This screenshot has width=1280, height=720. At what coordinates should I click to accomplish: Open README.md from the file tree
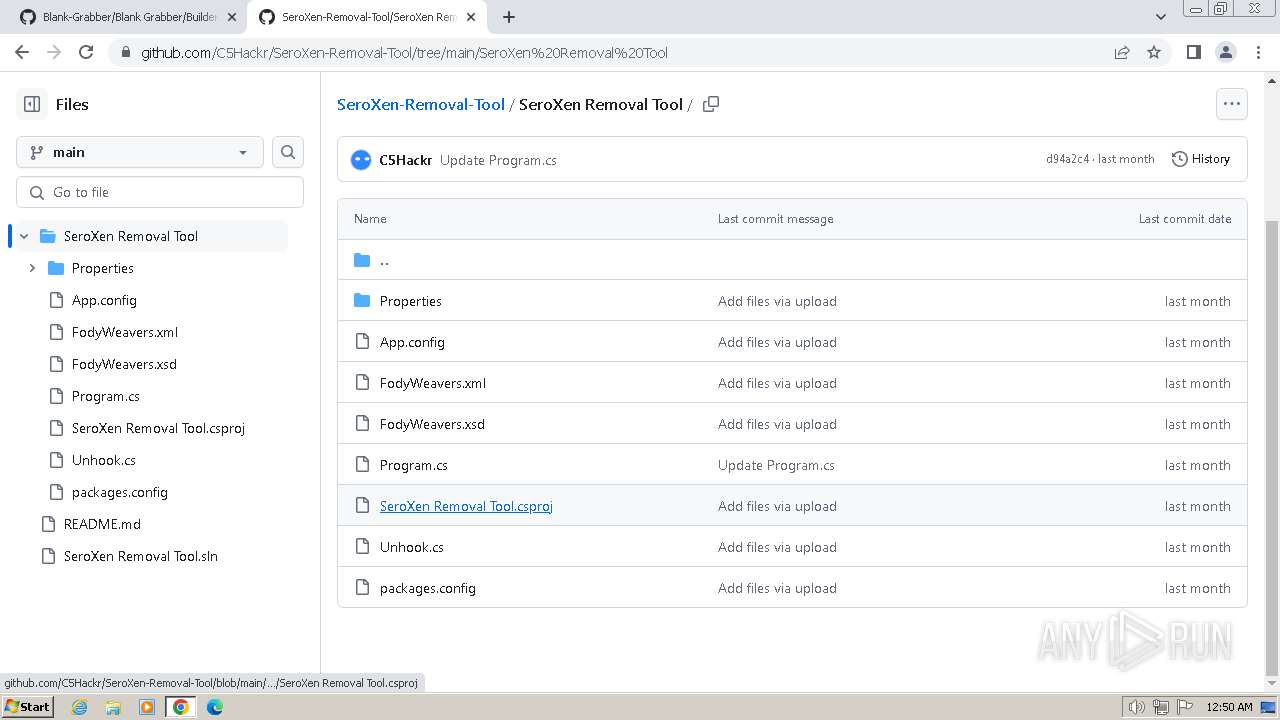tap(102, 524)
